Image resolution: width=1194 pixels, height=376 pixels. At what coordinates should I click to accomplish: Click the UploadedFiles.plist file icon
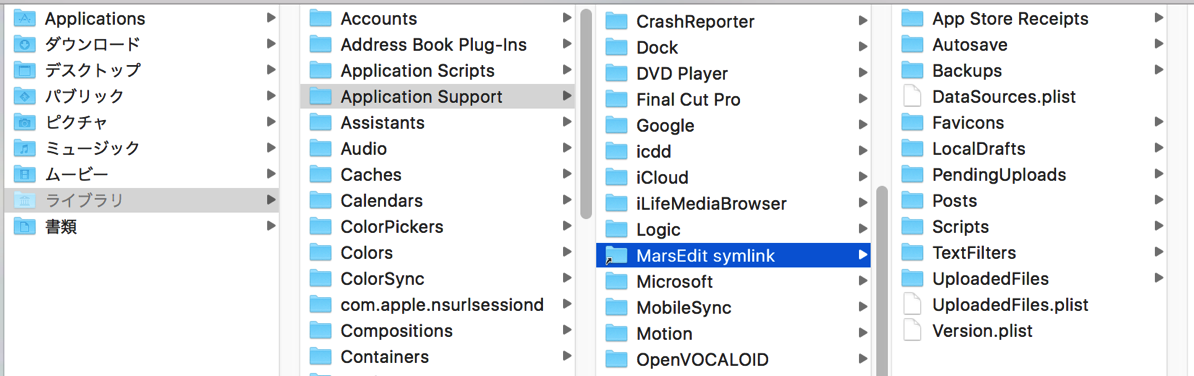911,304
